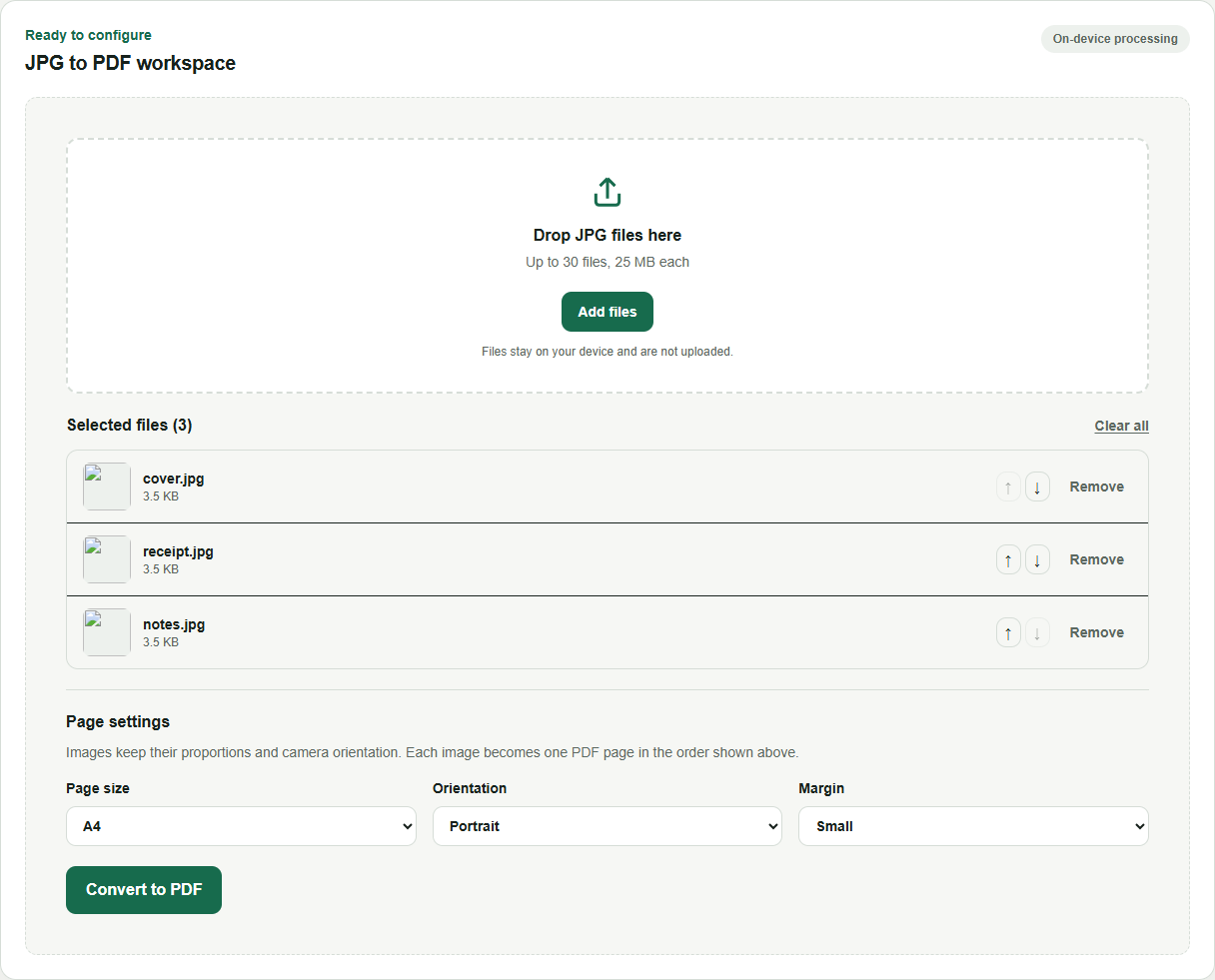Move notes.jpg up in the list
The image size is (1215, 980).
1008,632
